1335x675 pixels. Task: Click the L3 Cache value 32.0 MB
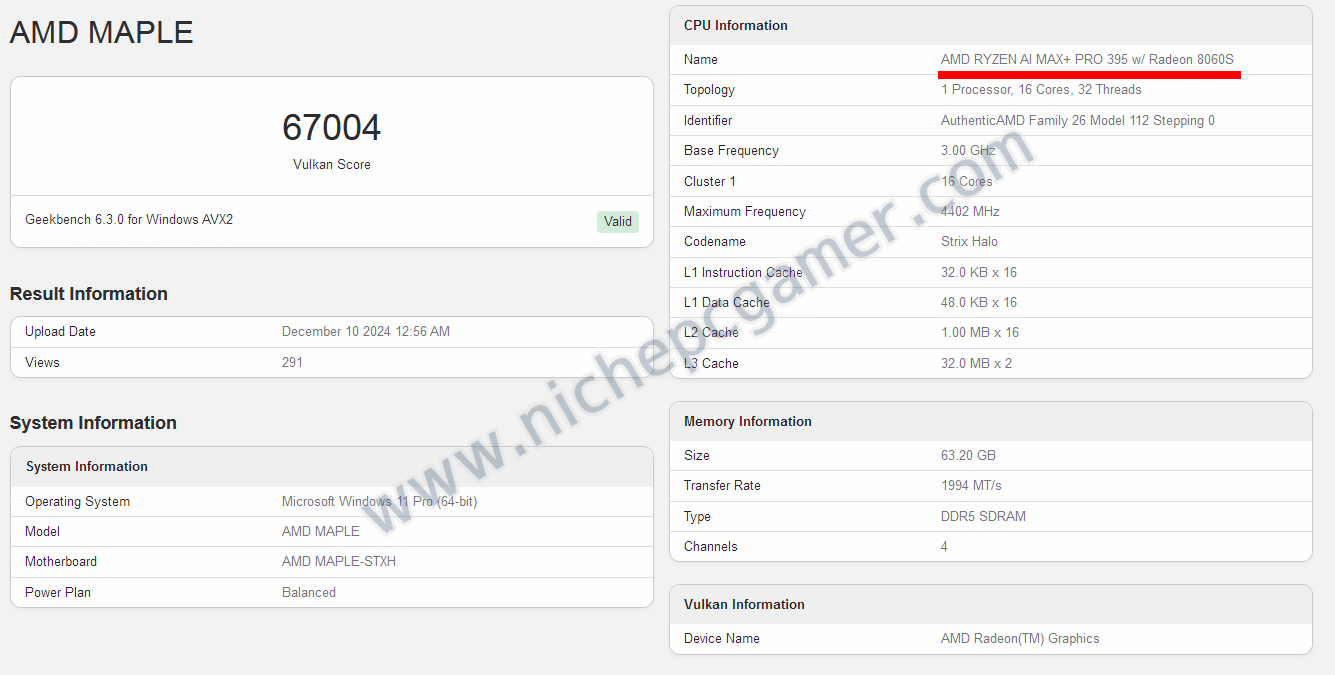(x=976, y=363)
